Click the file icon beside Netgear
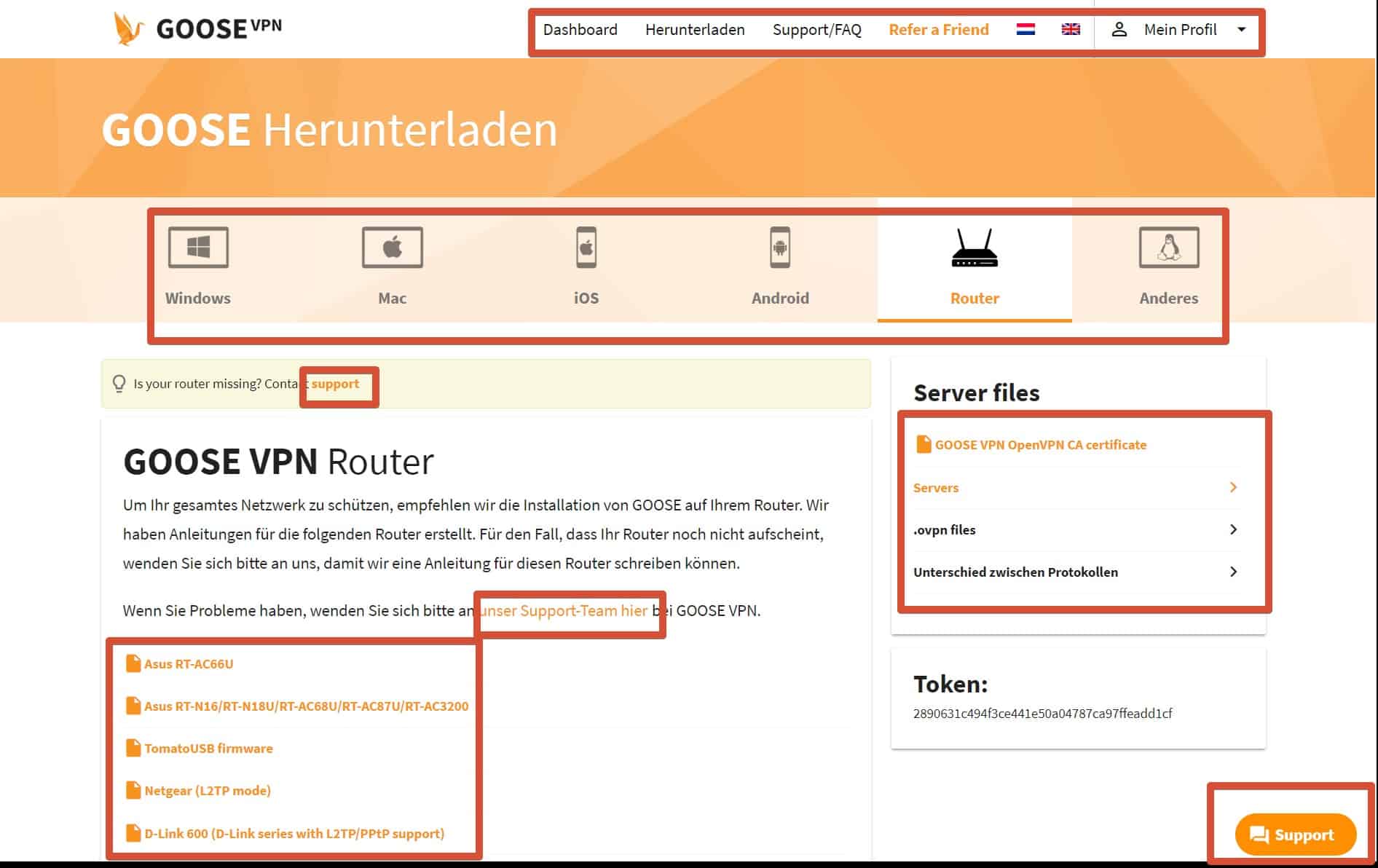Viewport: 1378px width, 868px height. click(133, 790)
